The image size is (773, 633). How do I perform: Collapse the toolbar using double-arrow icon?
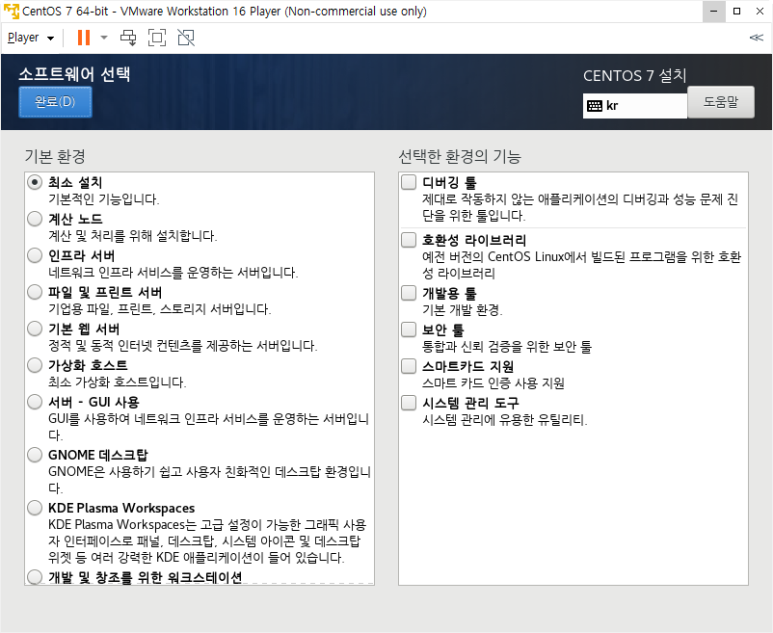[x=756, y=37]
